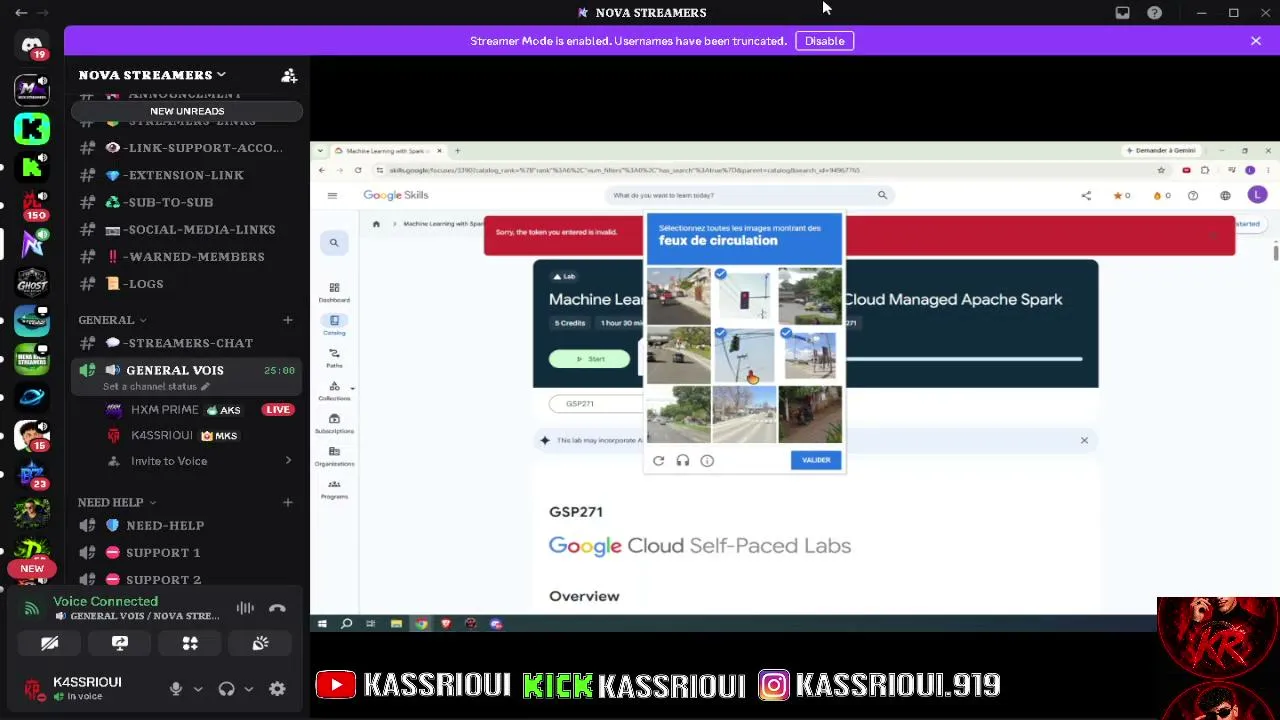
Task: Get the audio captcha challenge
Action: click(683, 461)
